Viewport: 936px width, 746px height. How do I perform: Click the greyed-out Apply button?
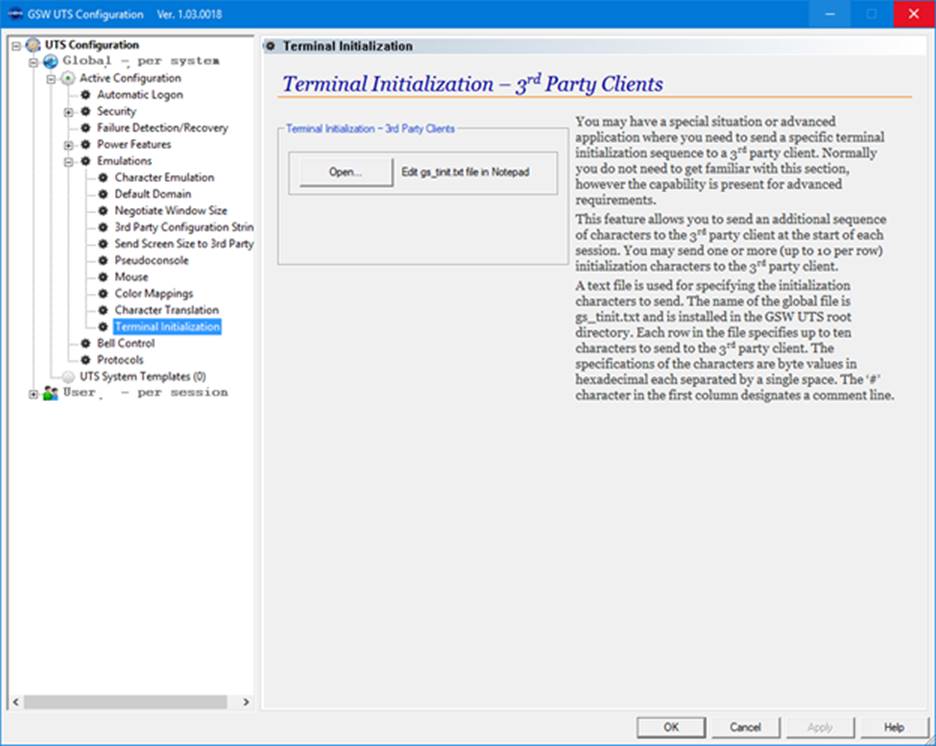[820, 727]
